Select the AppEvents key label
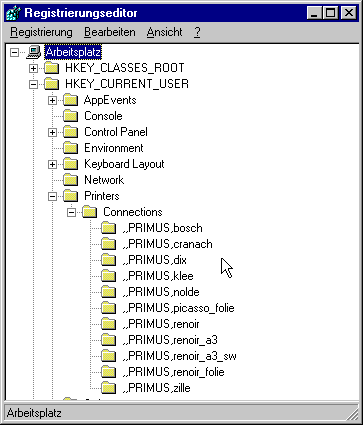This screenshot has width=363, height=425. [x=110, y=100]
